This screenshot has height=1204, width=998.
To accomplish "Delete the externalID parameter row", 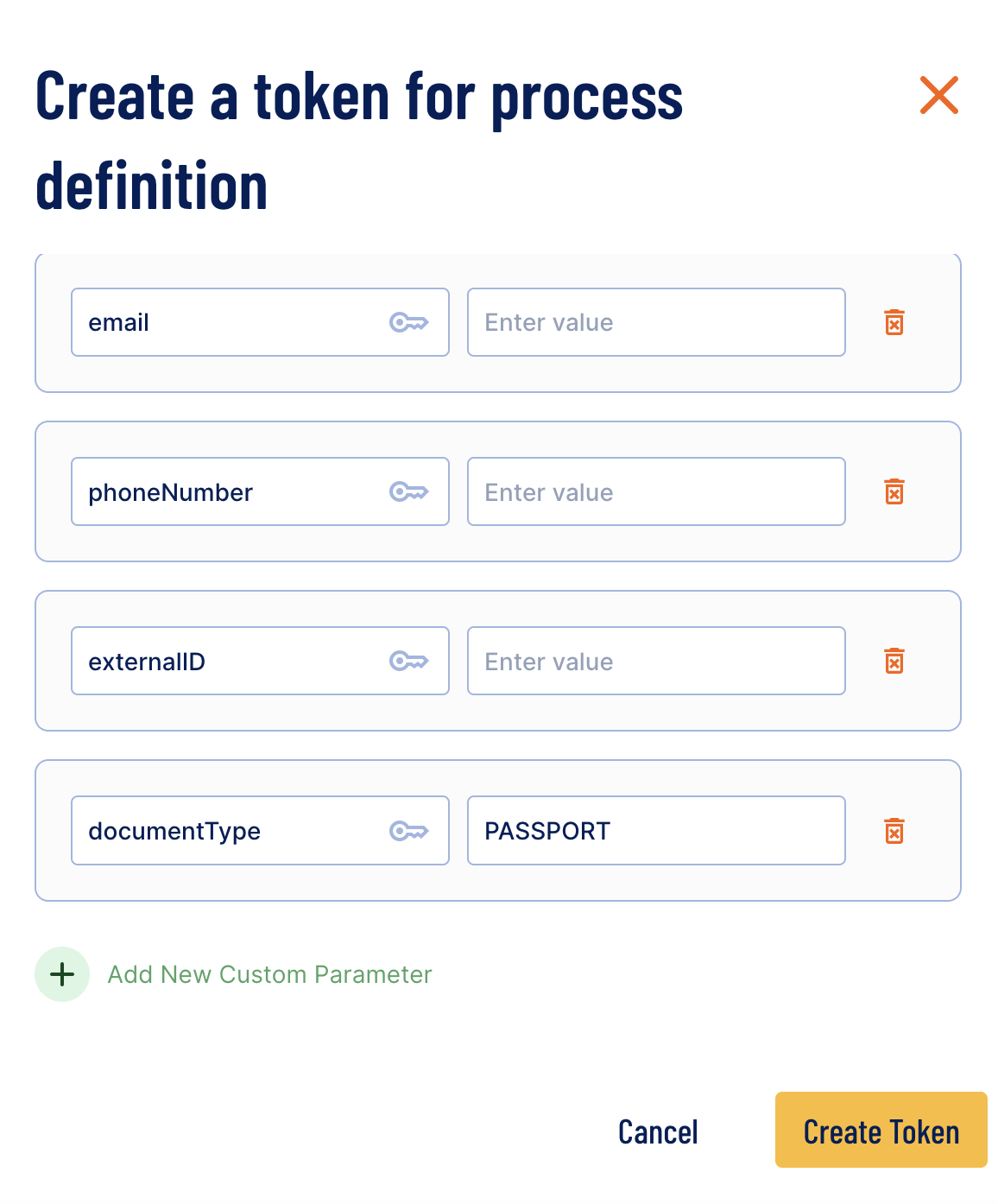I will click(894, 661).
